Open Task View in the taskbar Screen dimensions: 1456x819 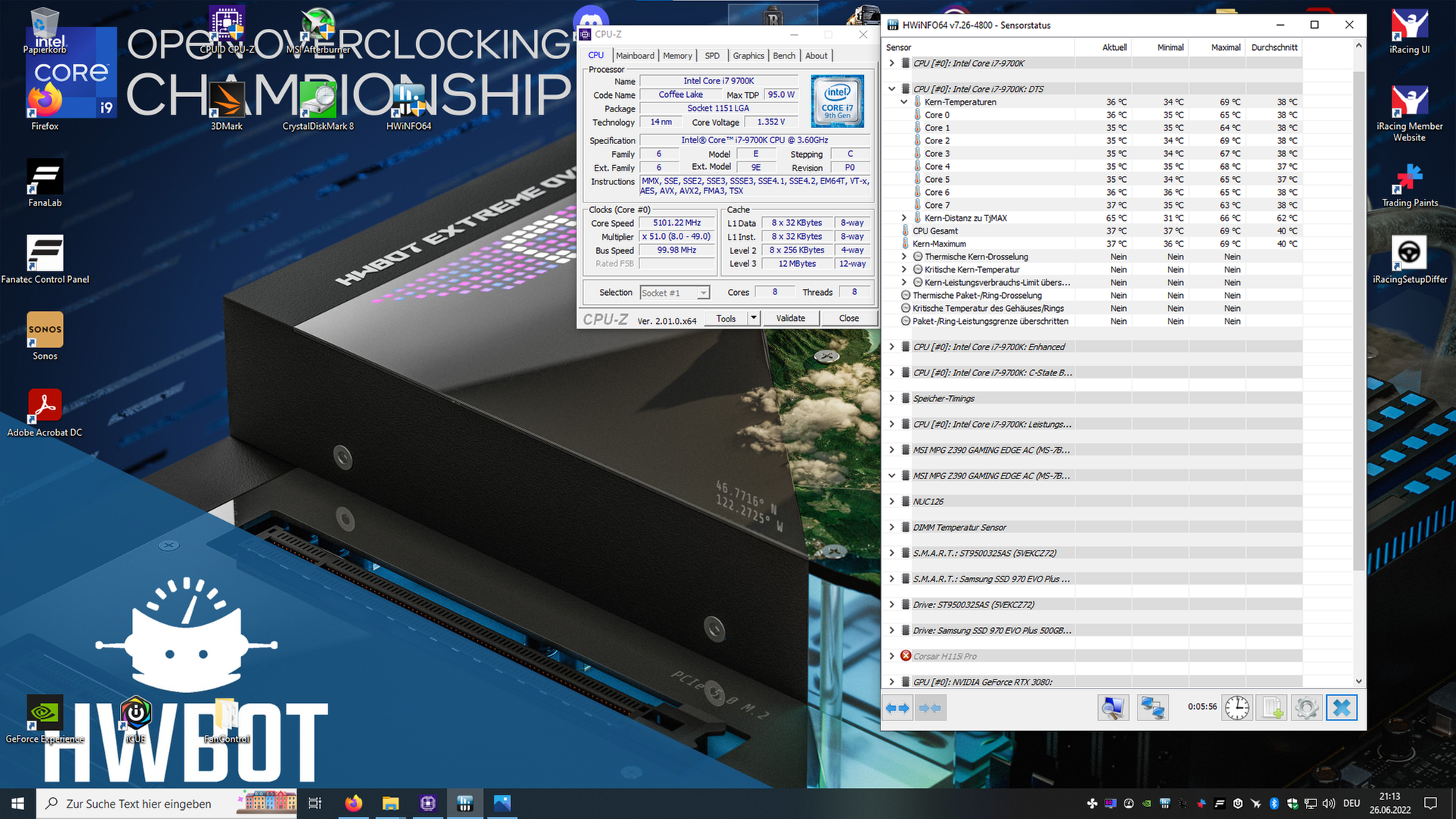coord(315,803)
